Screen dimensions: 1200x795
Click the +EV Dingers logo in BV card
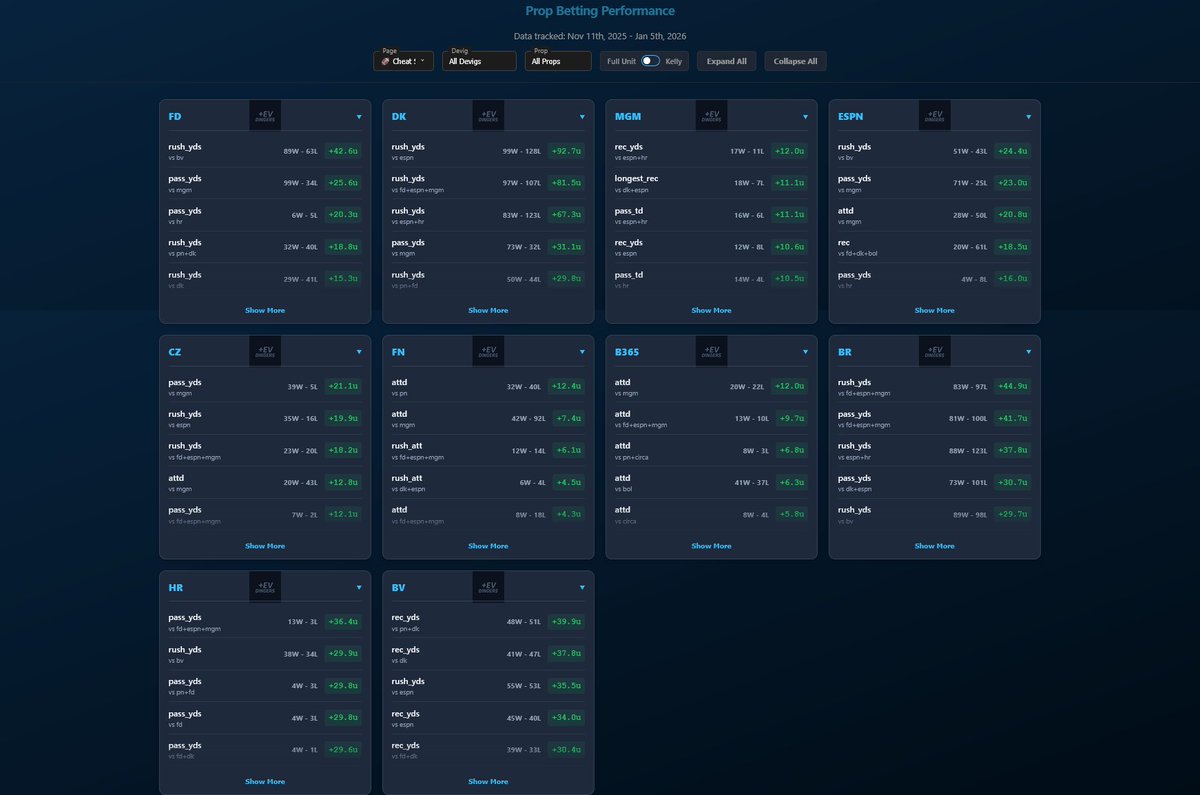click(488, 587)
